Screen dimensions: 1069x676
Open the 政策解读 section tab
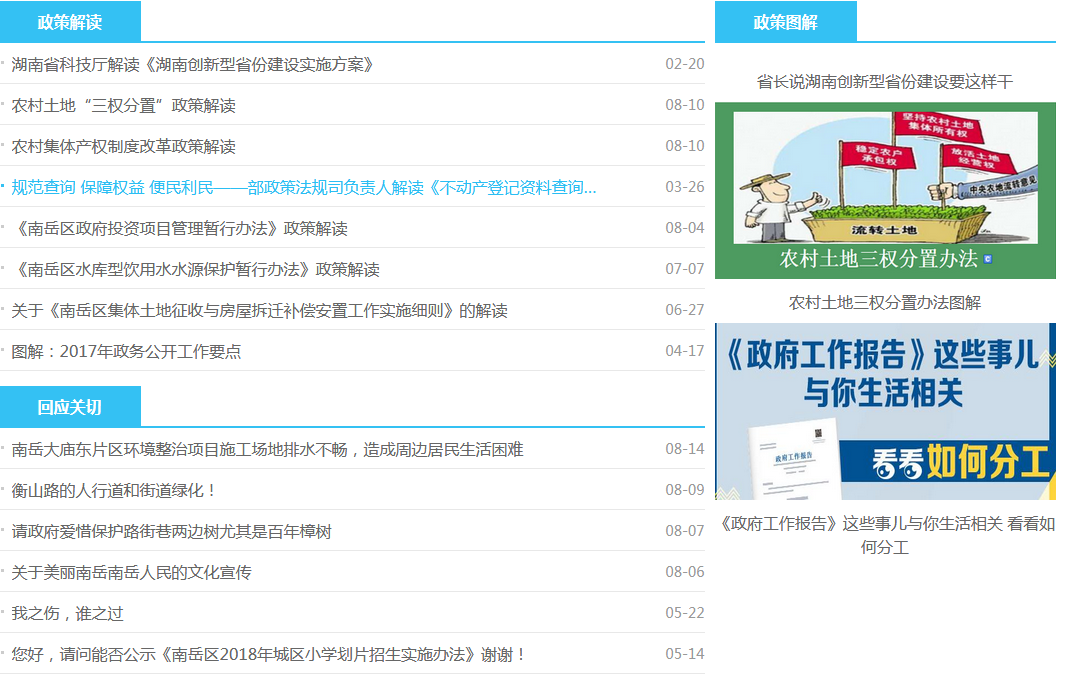70,22
